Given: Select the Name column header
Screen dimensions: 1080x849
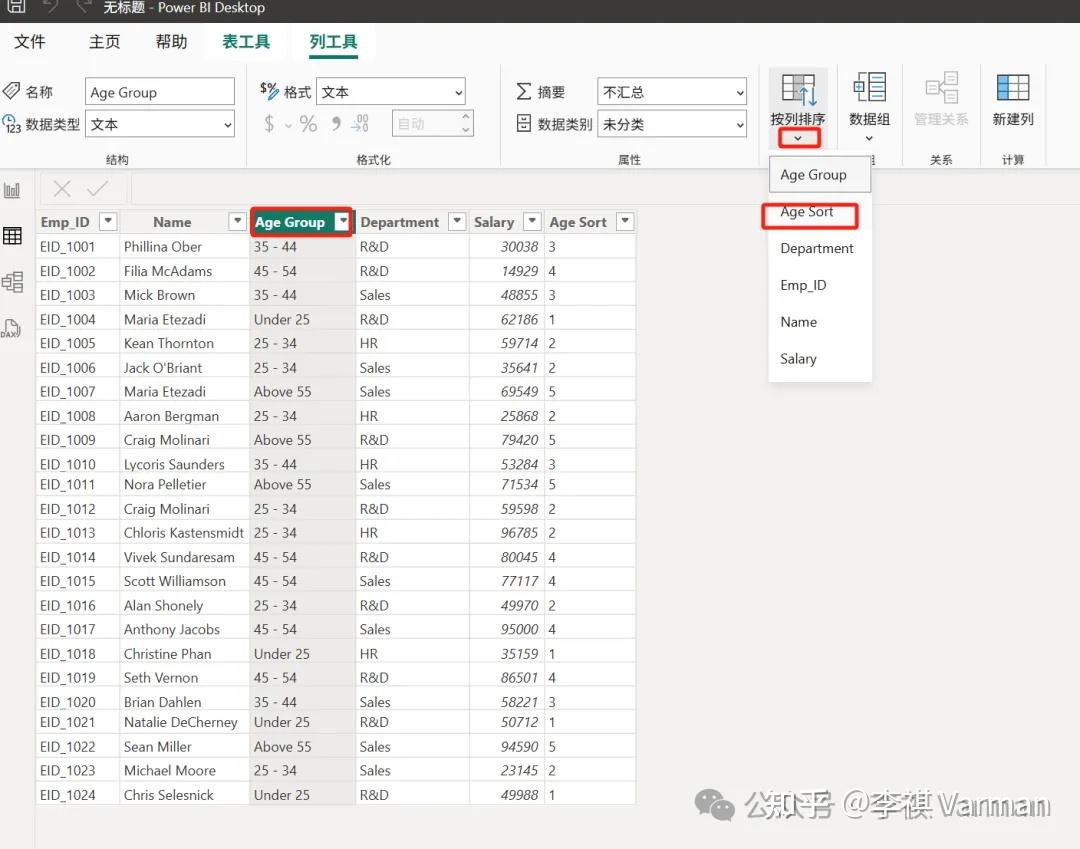Looking at the screenshot, I should click(x=172, y=222).
